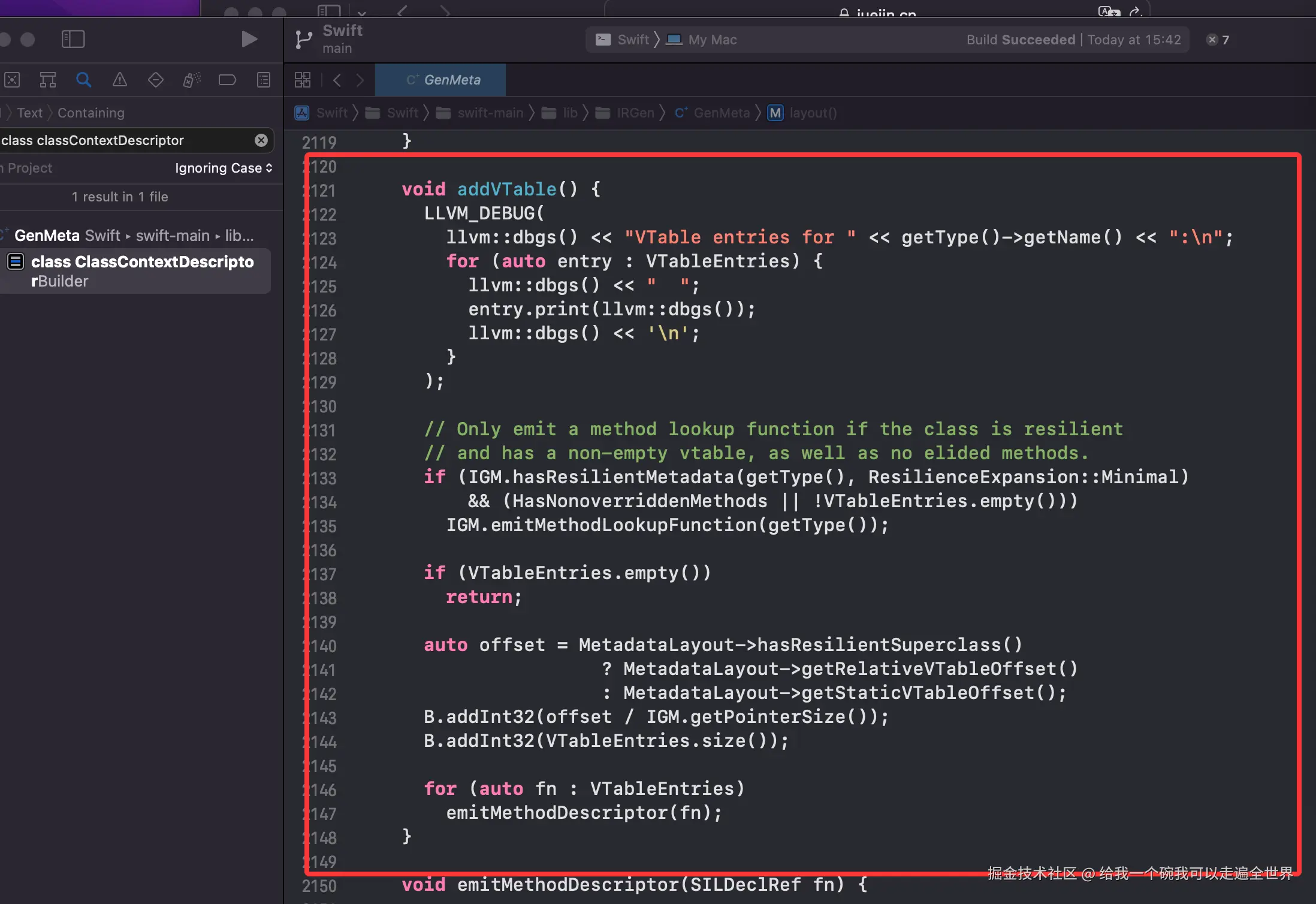
Task: Select the GenMeta editor tab
Action: (x=442, y=80)
